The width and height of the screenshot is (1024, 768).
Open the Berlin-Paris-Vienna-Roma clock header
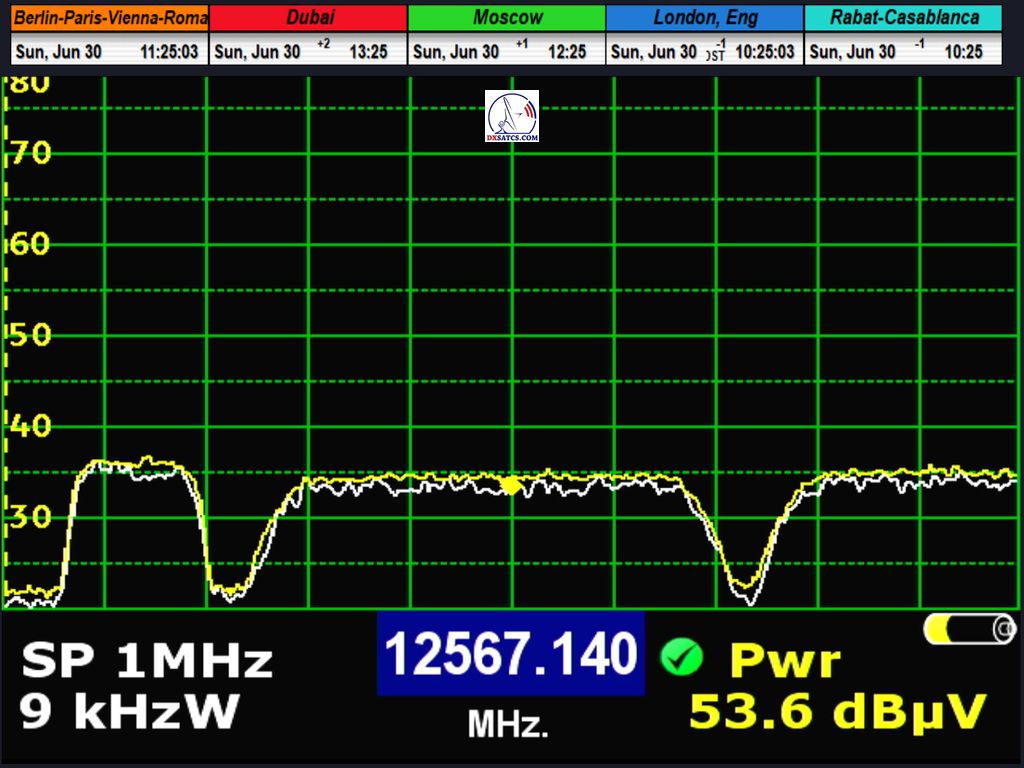pyautogui.click(x=110, y=18)
